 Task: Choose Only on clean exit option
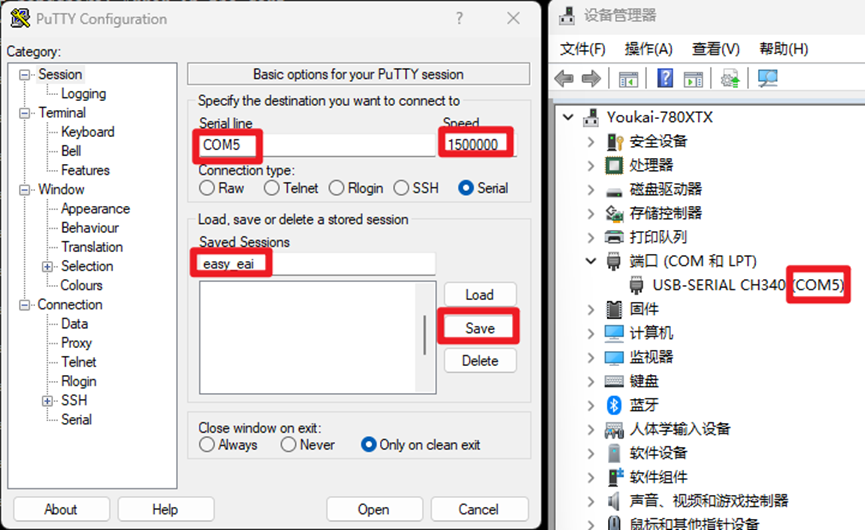tap(369, 445)
